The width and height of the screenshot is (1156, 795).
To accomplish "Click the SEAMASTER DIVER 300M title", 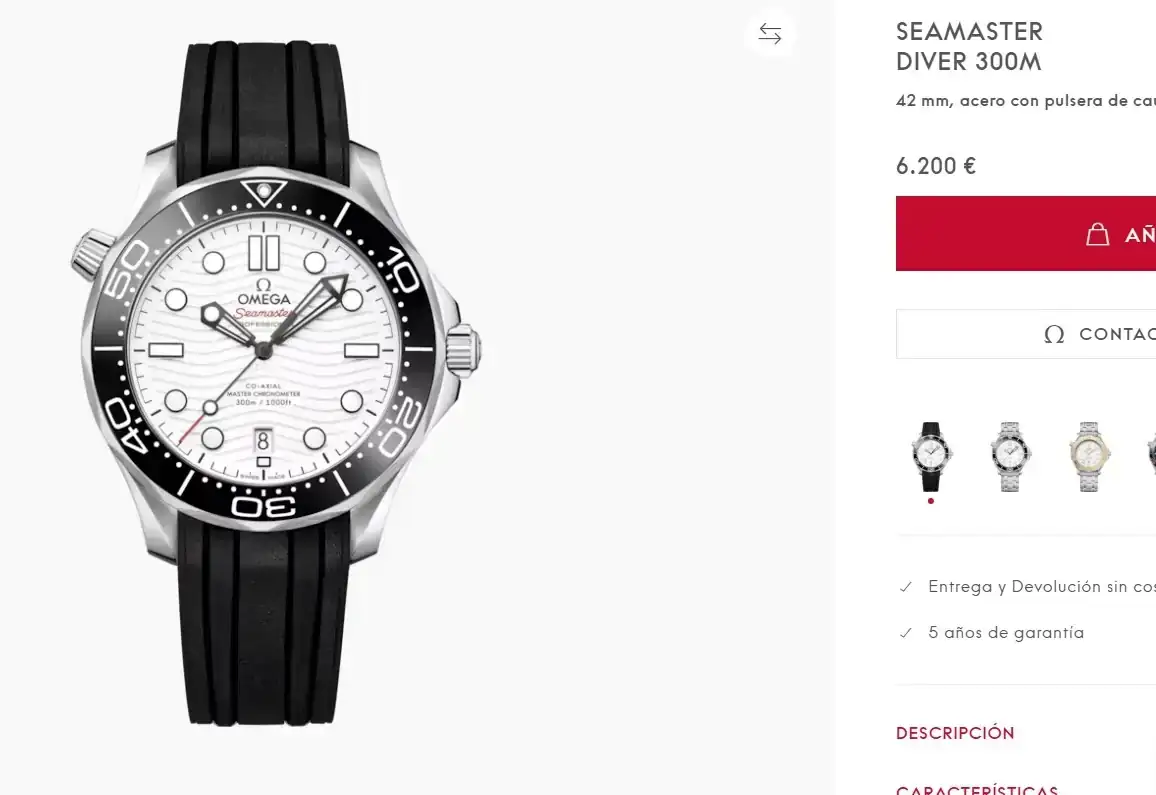I will tap(968, 47).
